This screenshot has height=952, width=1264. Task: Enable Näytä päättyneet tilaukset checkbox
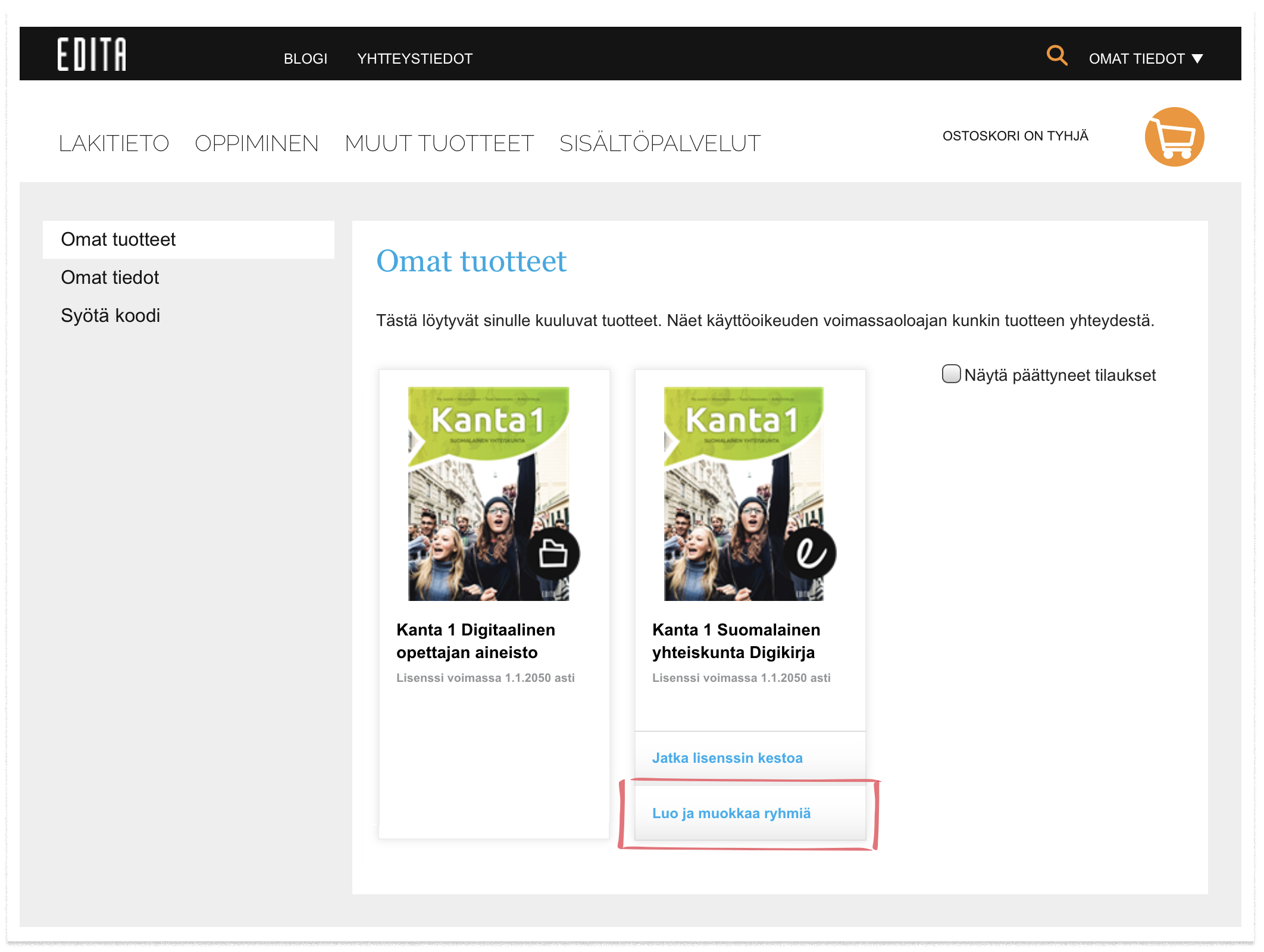coord(951,374)
